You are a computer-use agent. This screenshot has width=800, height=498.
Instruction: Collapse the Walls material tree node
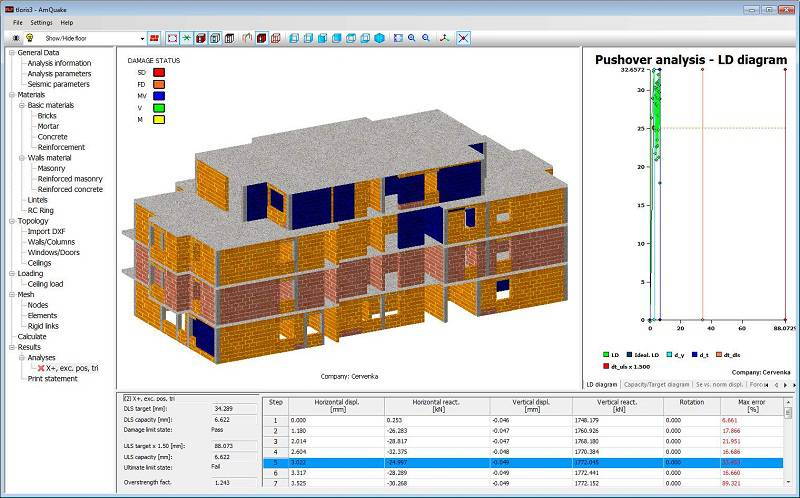point(22,158)
